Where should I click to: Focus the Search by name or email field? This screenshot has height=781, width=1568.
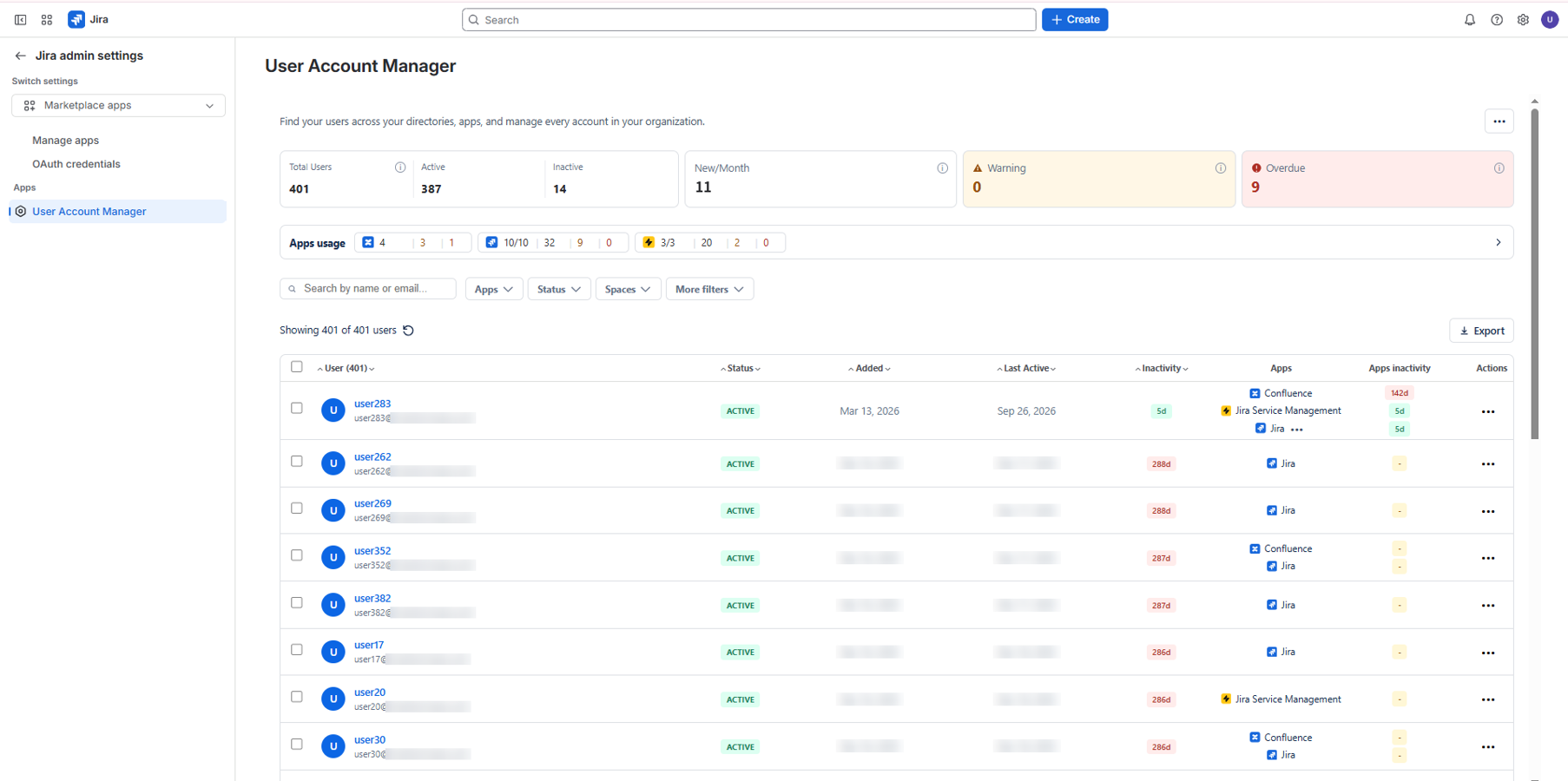[x=368, y=289]
